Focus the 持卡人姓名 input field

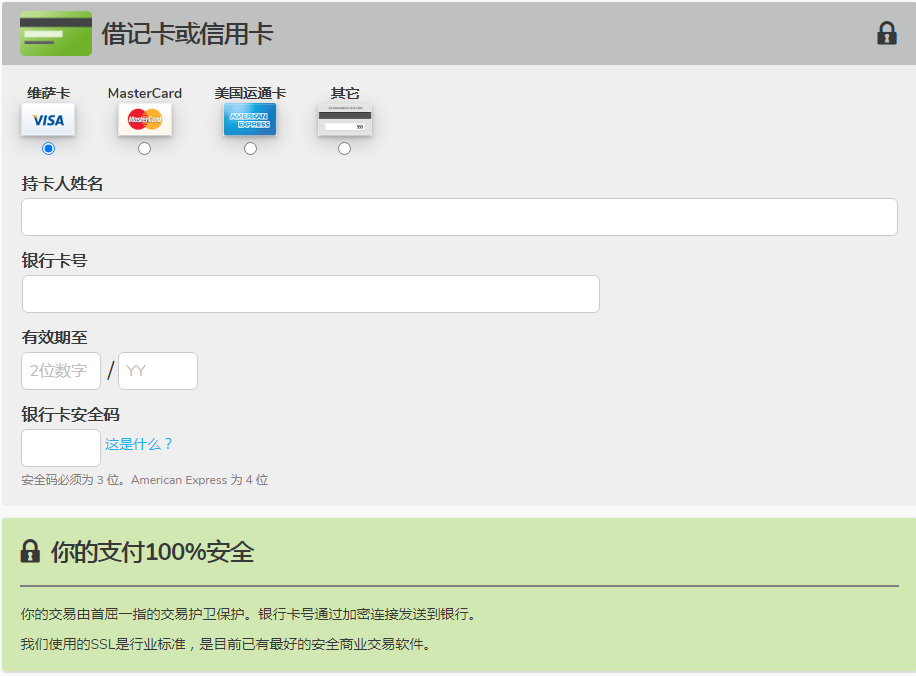(x=459, y=217)
